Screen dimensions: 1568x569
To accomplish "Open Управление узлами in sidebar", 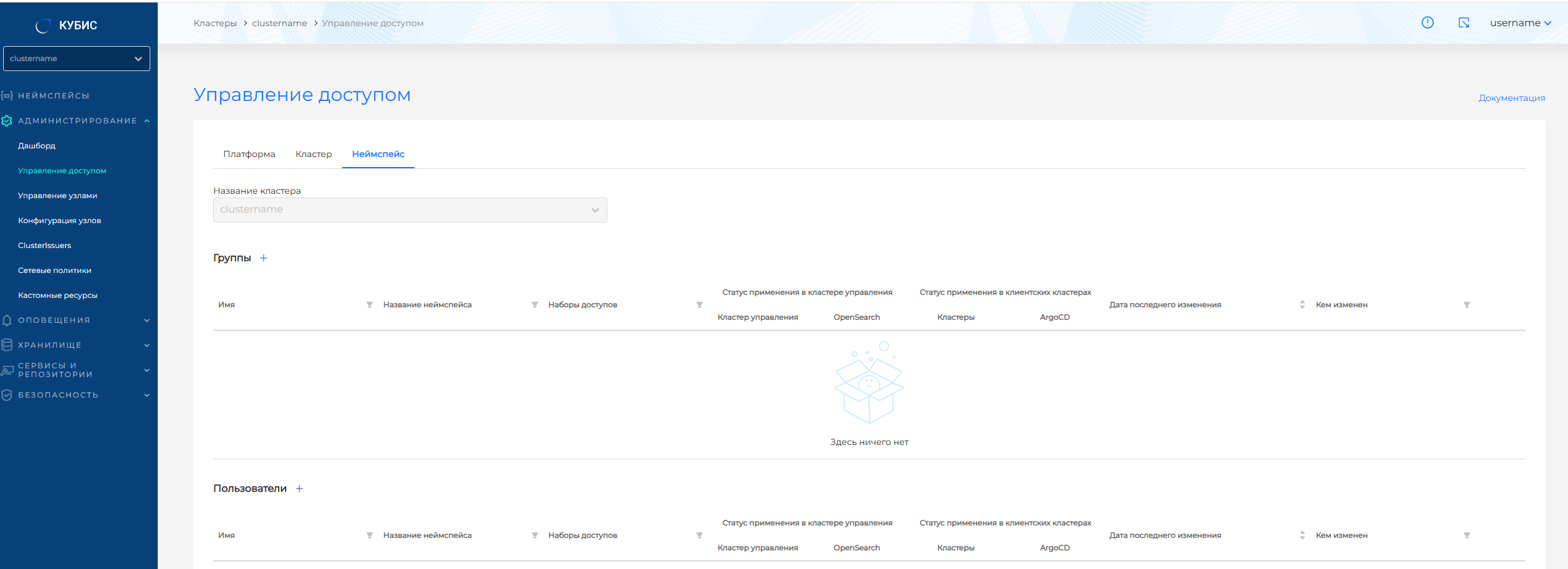I will 57,196.
